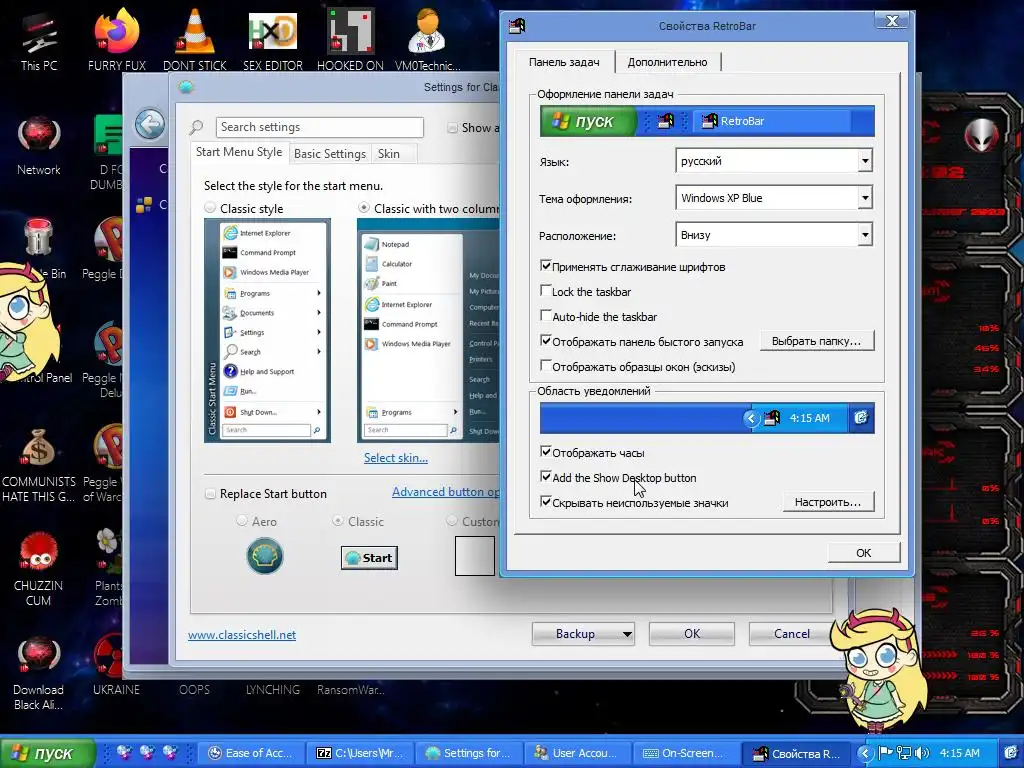This screenshot has width=1024, height=768.
Task: Switch to On-Screen... keyboard taskbar button
Action: (687, 753)
